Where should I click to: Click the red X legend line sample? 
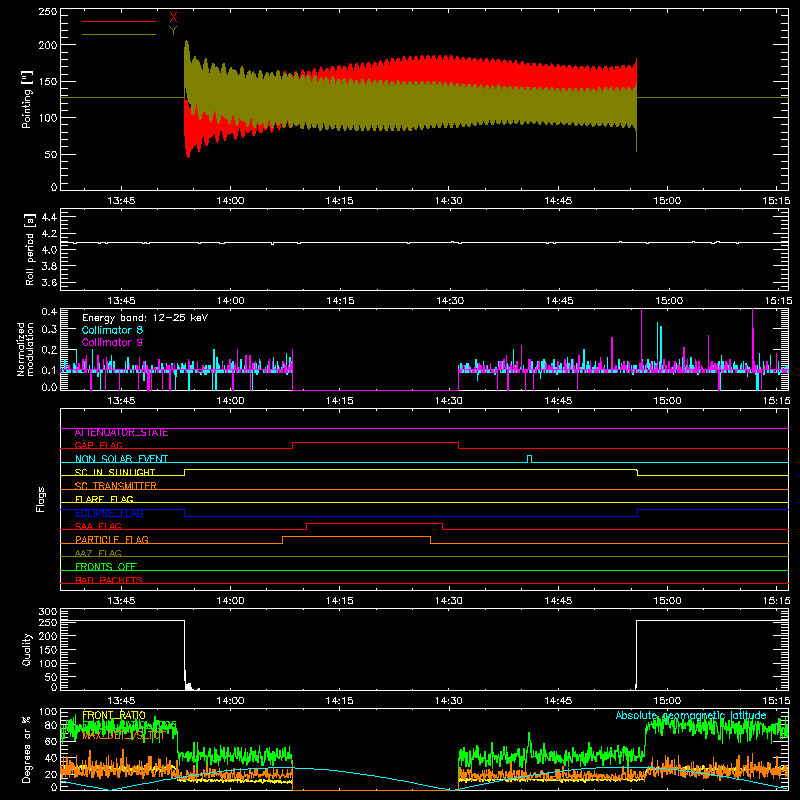pos(118,21)
